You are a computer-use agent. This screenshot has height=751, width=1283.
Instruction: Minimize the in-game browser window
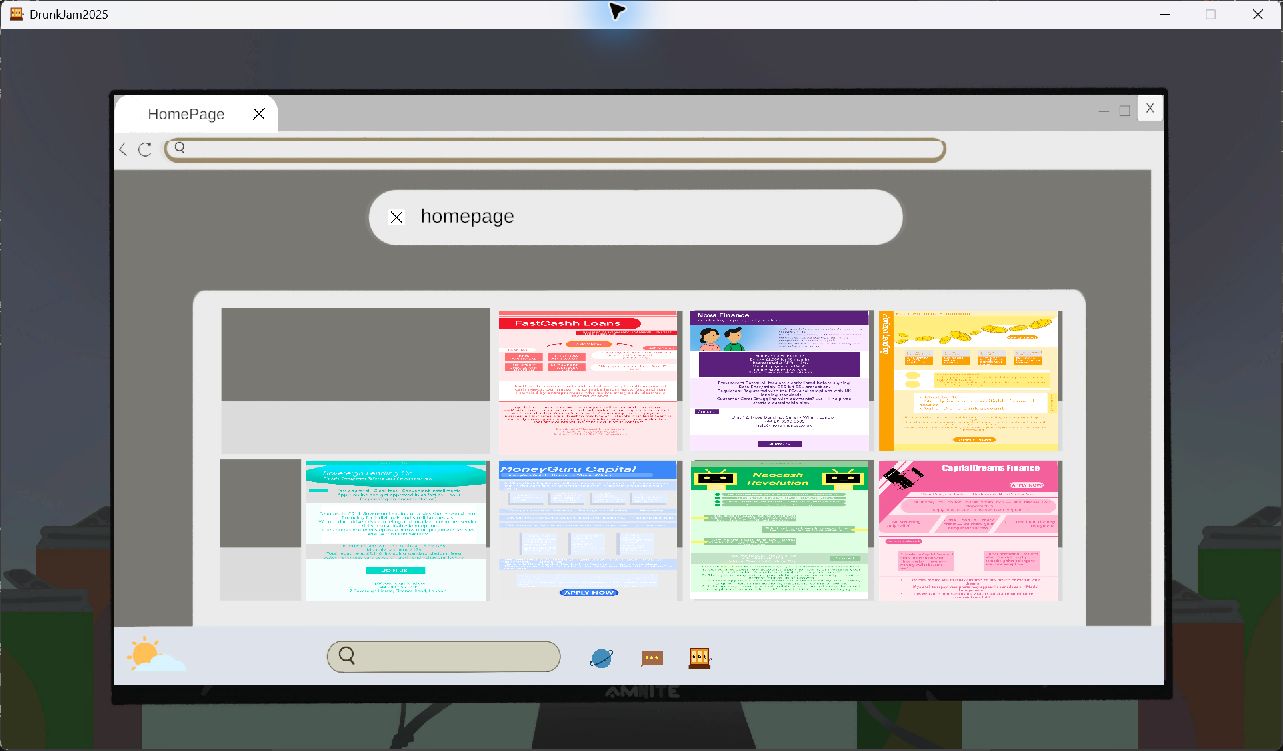tap(1104, 111)
